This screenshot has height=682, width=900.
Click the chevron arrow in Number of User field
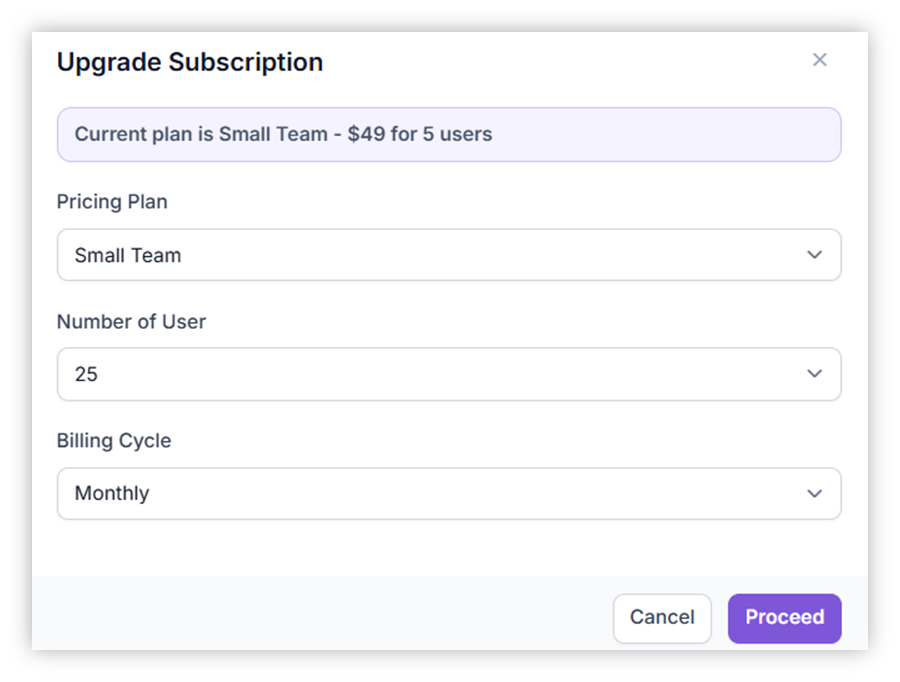click(x=814, y=374)
